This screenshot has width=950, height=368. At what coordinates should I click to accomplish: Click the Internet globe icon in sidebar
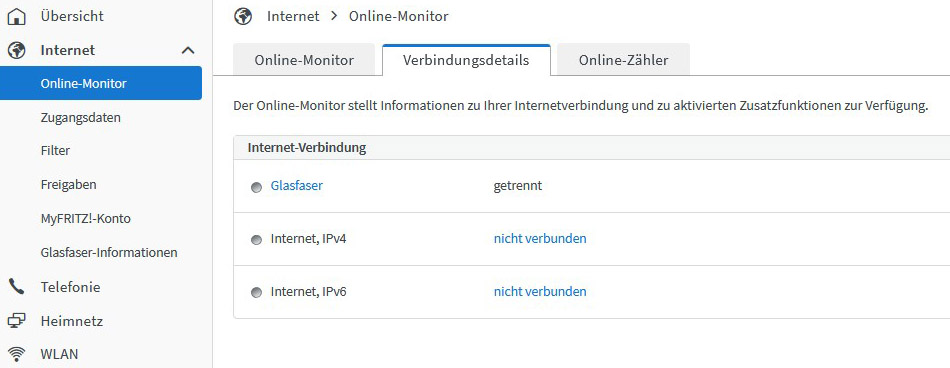pyautogui.click(x=17, y=50)
